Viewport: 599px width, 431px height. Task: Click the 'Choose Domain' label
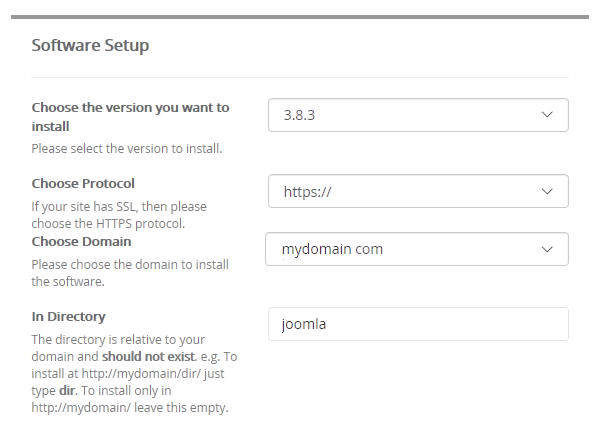point(81,241)
